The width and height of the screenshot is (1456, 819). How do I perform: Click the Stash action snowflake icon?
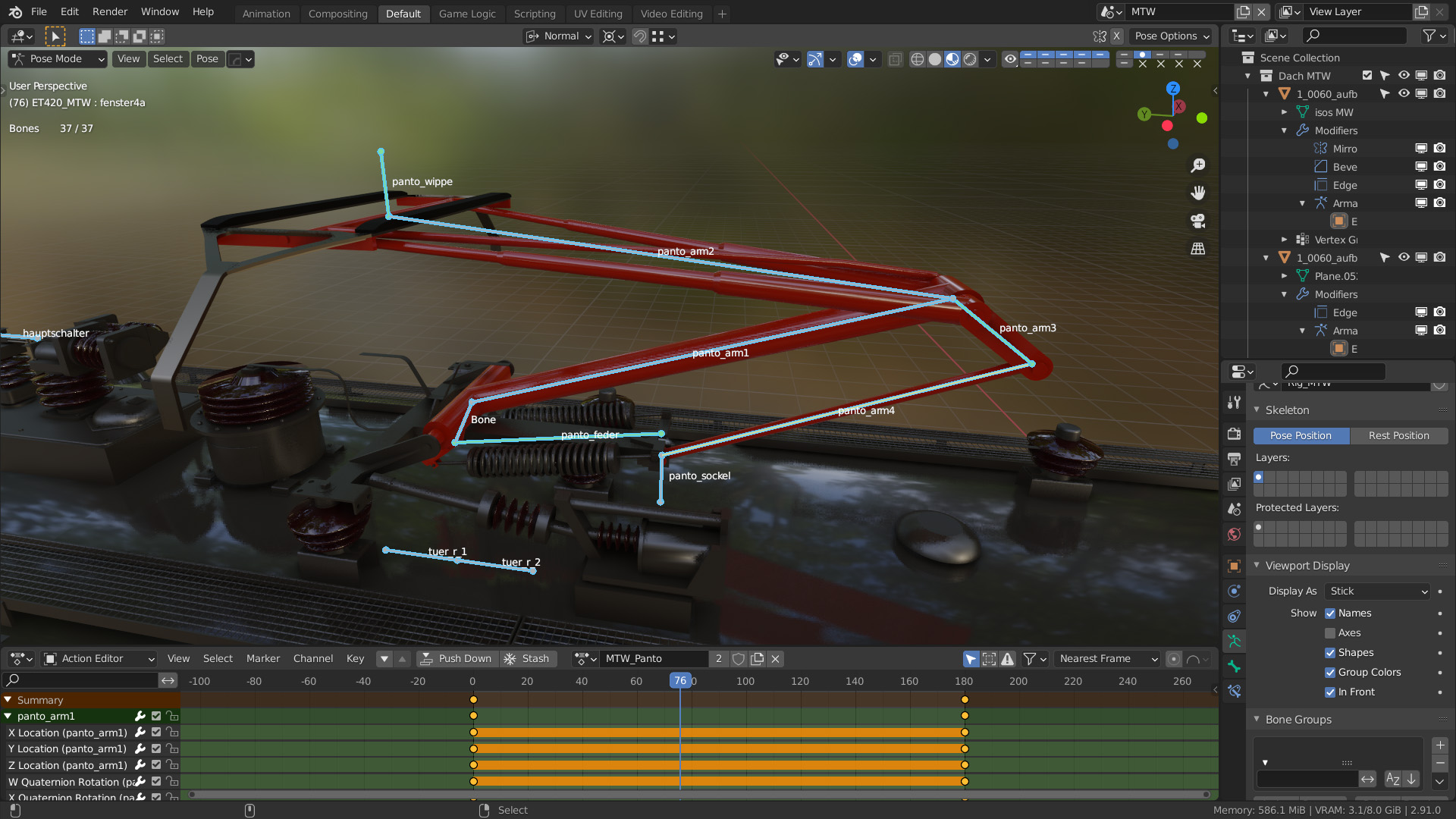[510, 659]
